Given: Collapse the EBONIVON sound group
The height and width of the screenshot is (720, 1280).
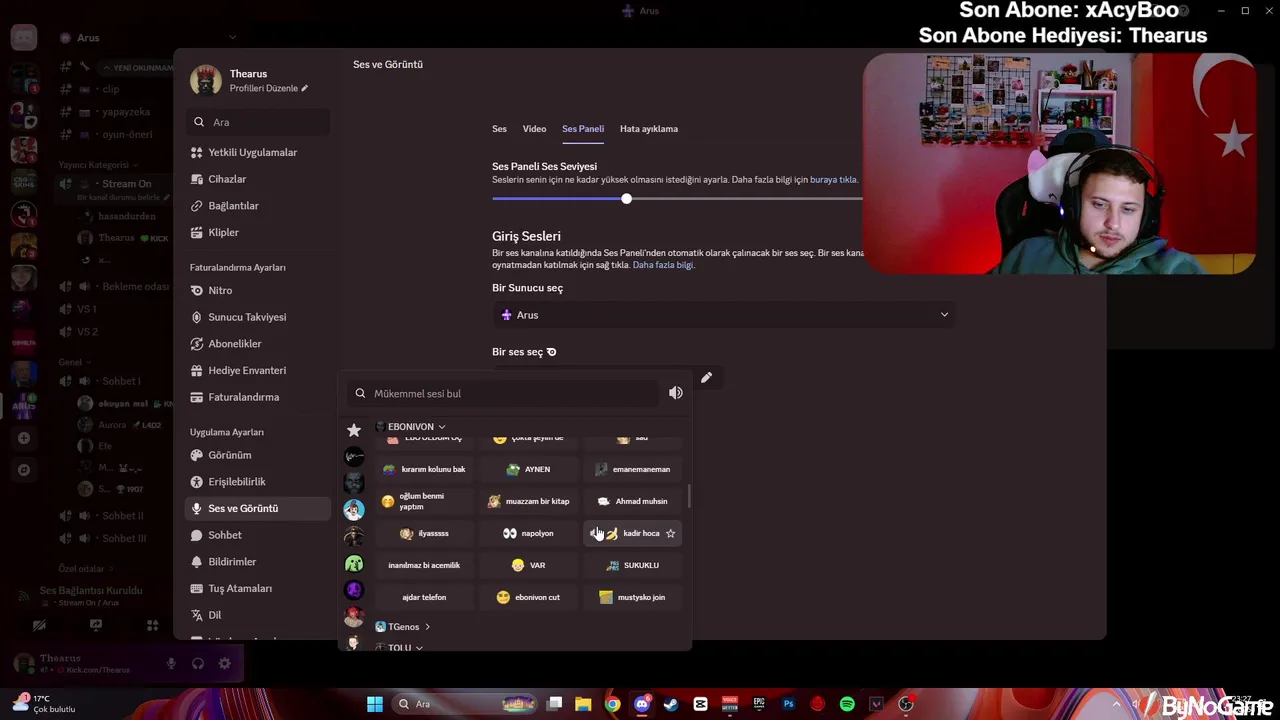Looking at the screenshot, I should tap(410, 427).
